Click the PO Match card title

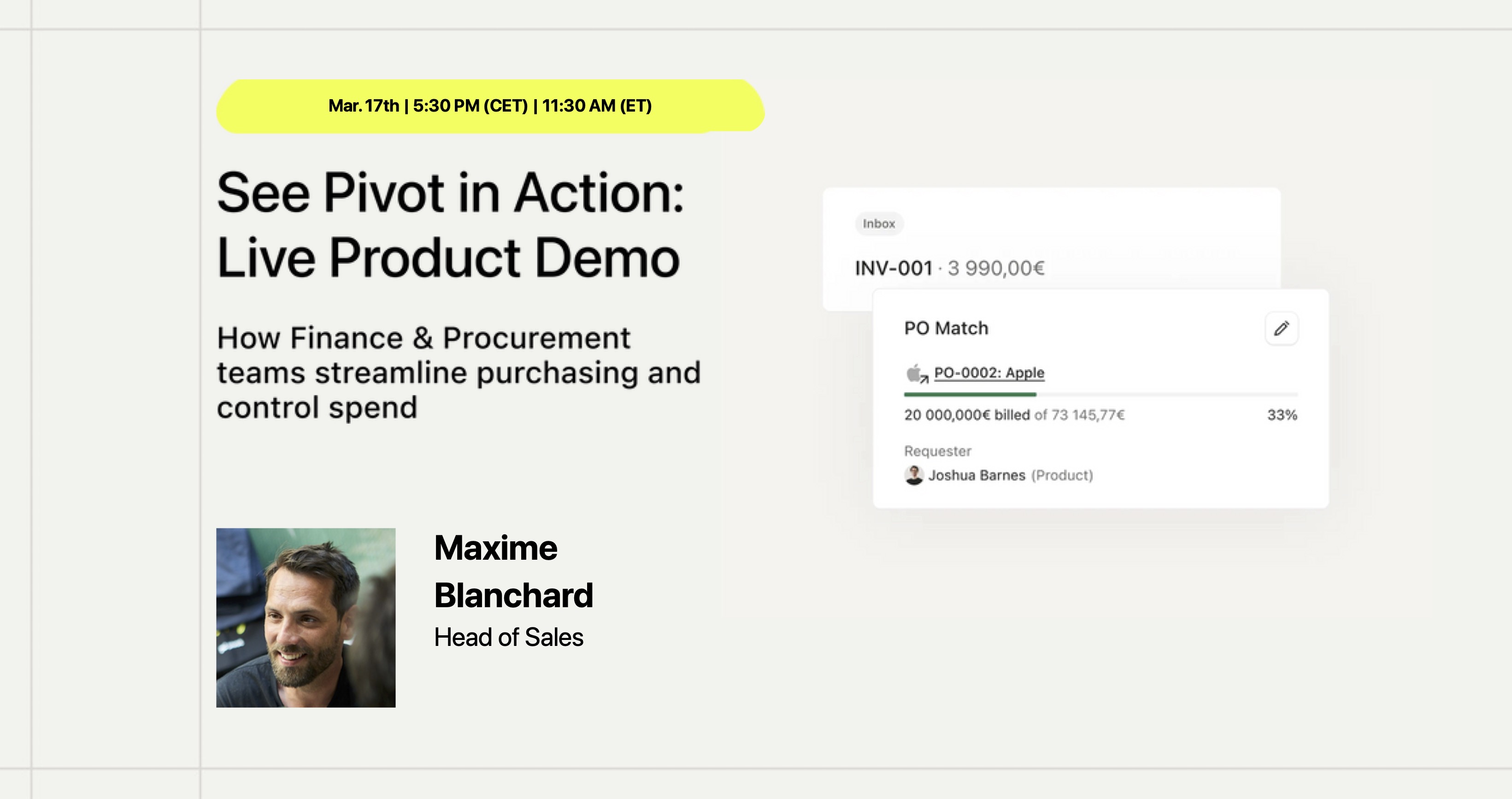(x=946, y=328)
